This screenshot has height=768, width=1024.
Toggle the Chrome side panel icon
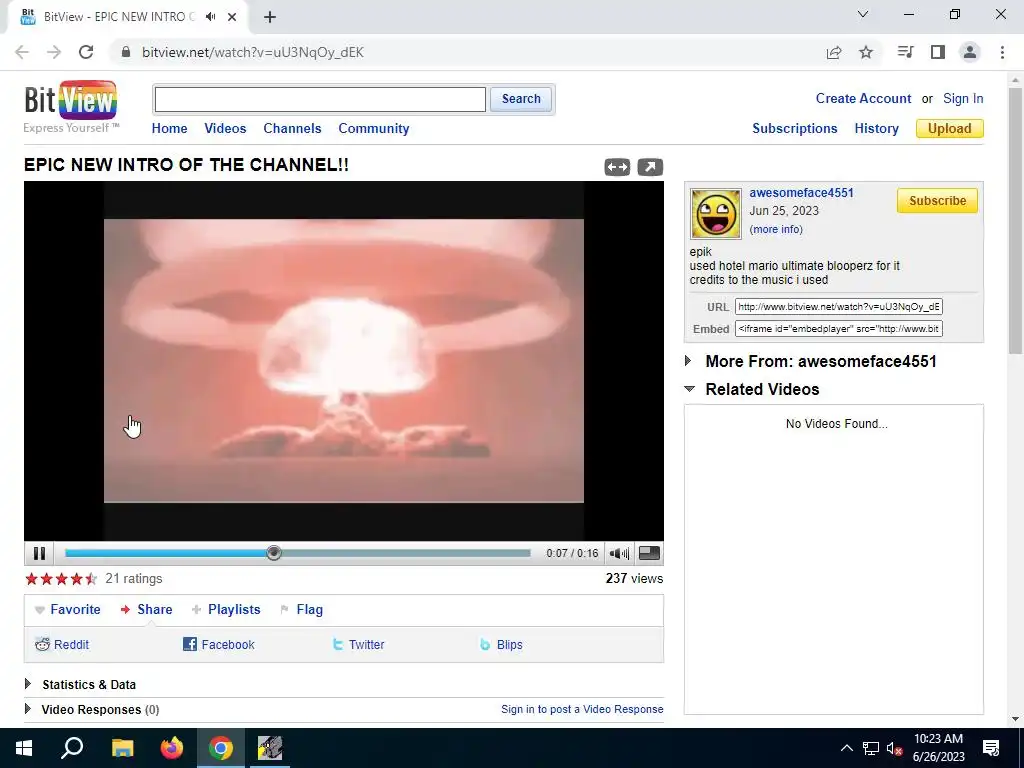(x=938, y=52)
